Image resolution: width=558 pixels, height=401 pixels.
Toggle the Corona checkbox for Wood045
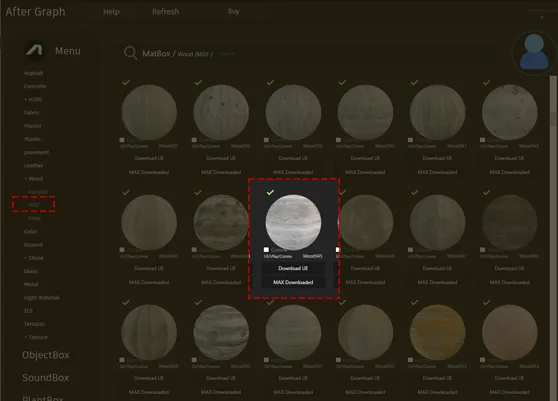266,250
